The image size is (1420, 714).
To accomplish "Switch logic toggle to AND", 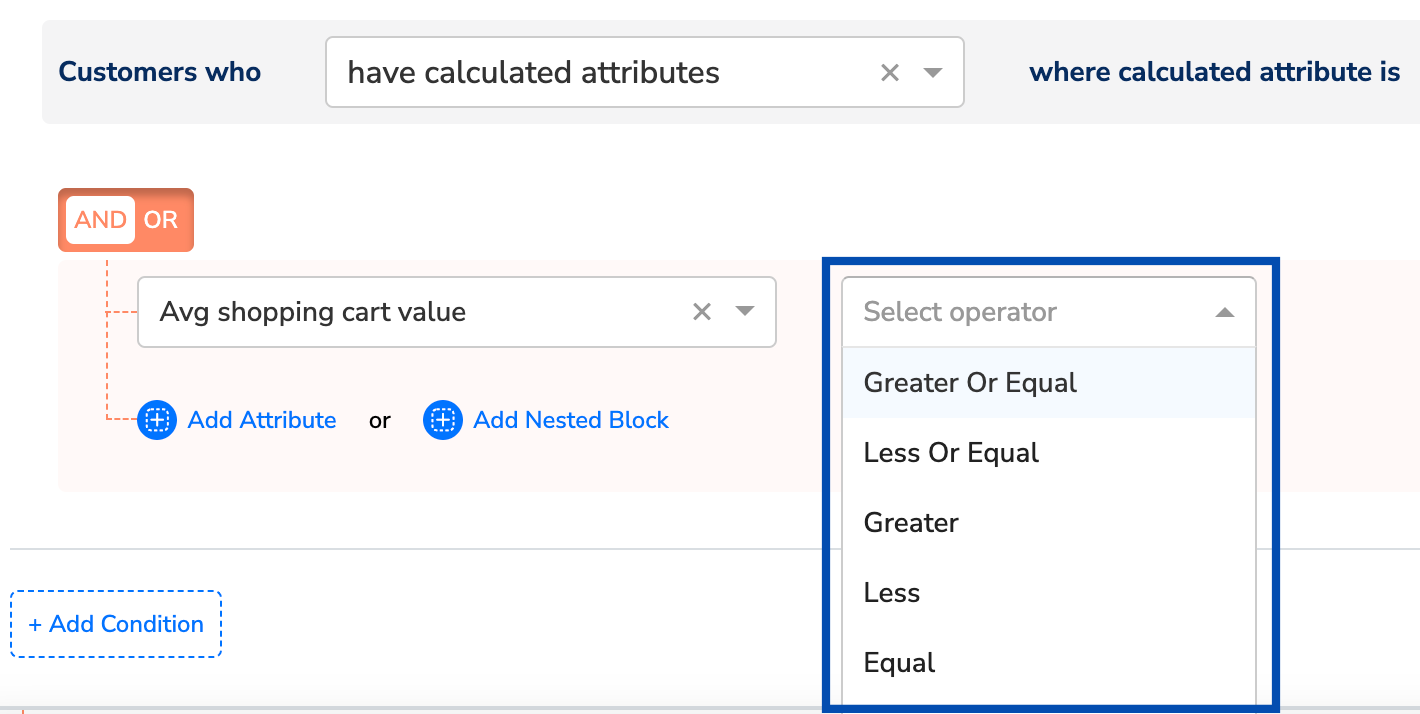I will coord(100,220).
